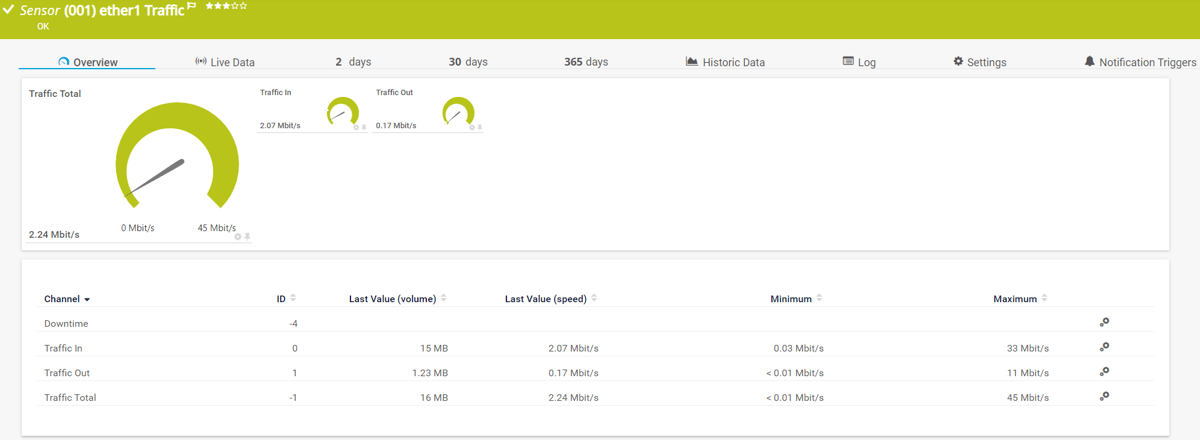1200x440 pixels.
Task: Click pin icon under Traffic Total gauge
Action: [x=248, y=237]
